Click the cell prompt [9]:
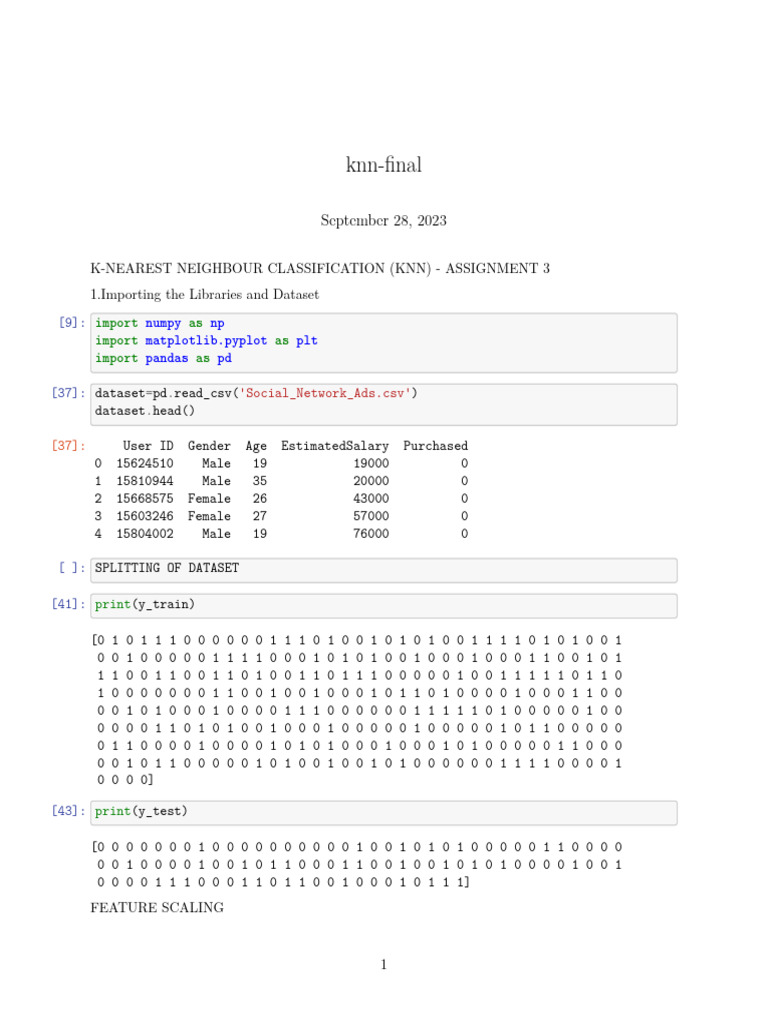Screen dimensions: 768x1024 (72, 323)
